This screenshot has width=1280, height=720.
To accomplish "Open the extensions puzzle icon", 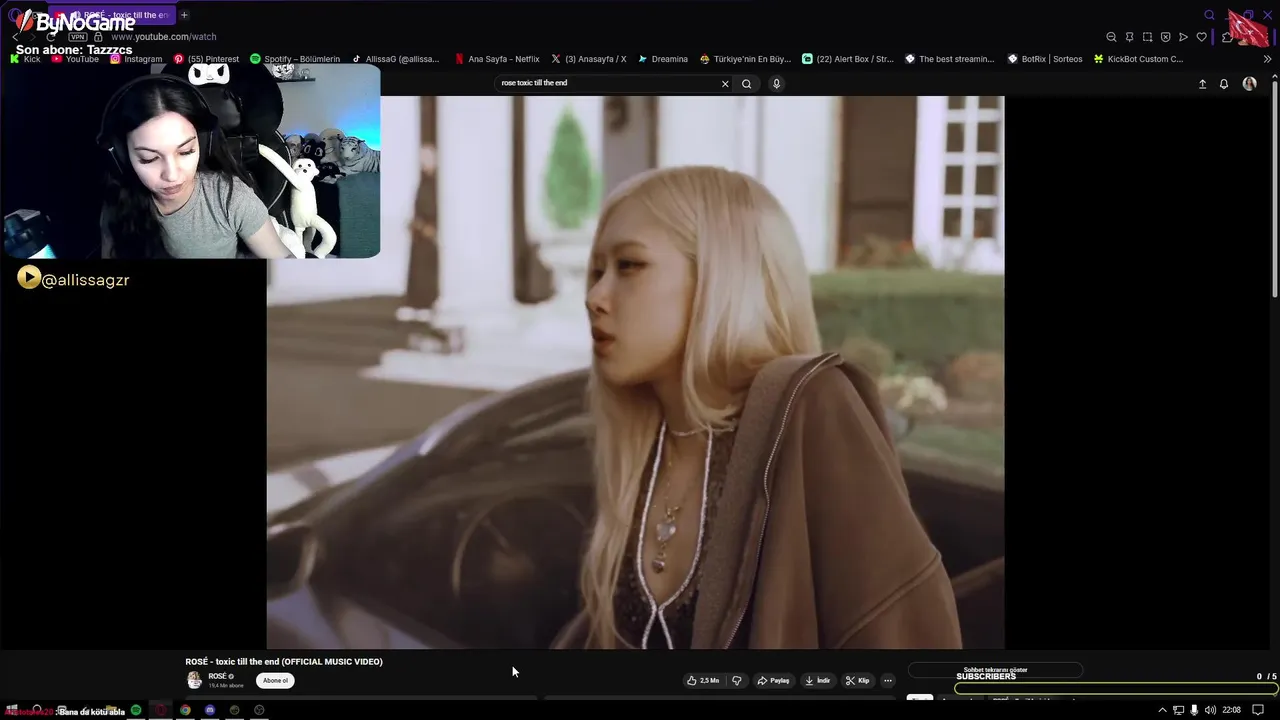I will pos(1227,37).
